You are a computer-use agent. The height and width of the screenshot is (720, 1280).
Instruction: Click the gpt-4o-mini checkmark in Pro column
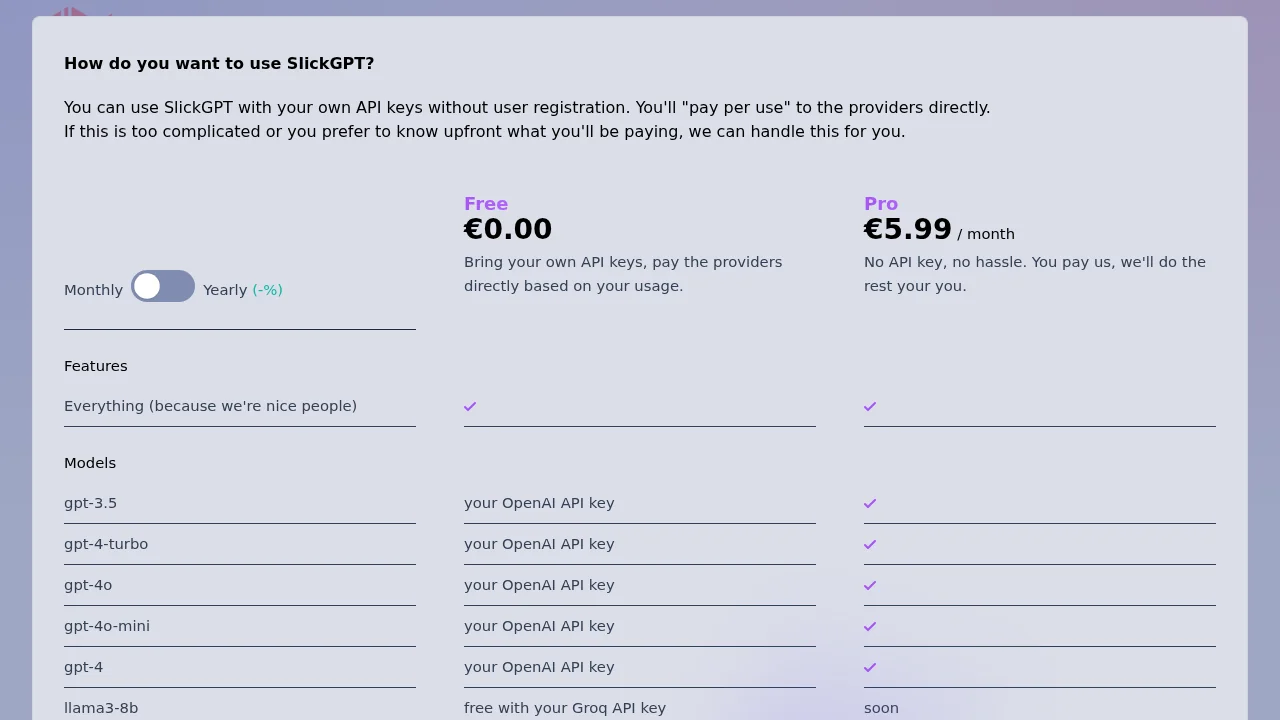tap(869, 626)
